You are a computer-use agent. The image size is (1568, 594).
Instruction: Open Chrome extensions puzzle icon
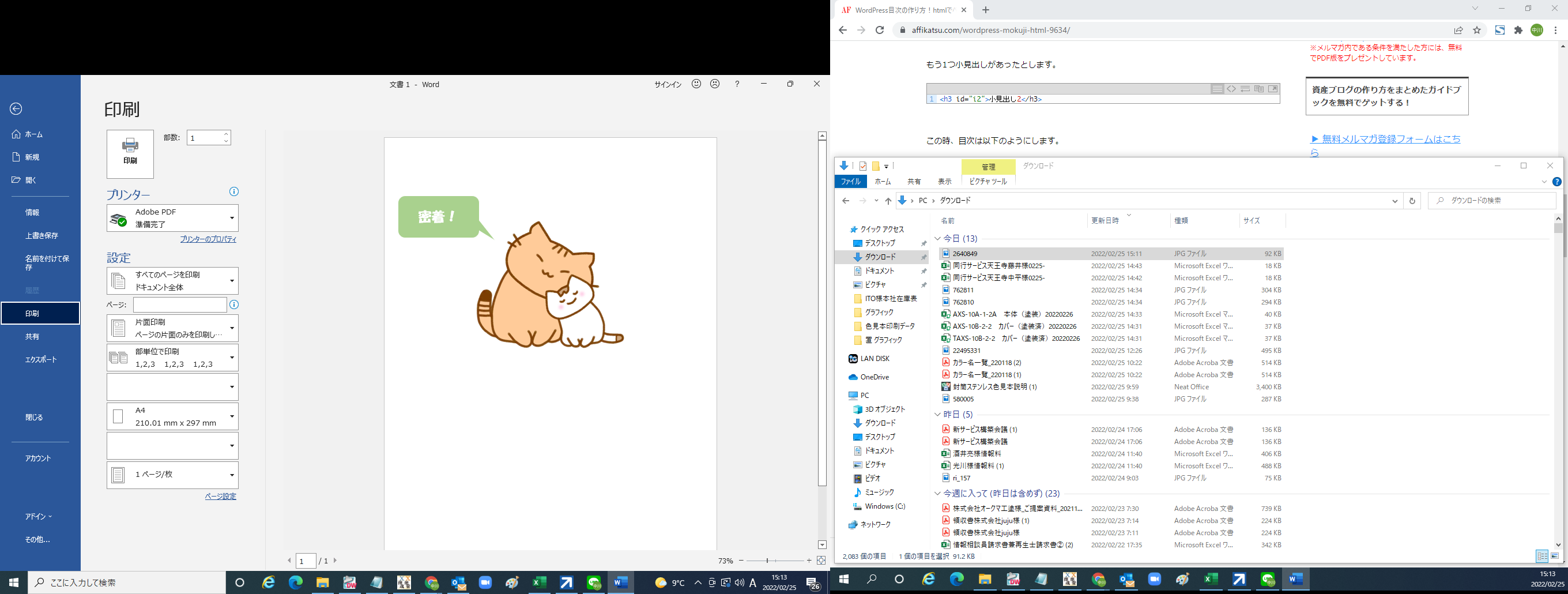(1518, 30)
